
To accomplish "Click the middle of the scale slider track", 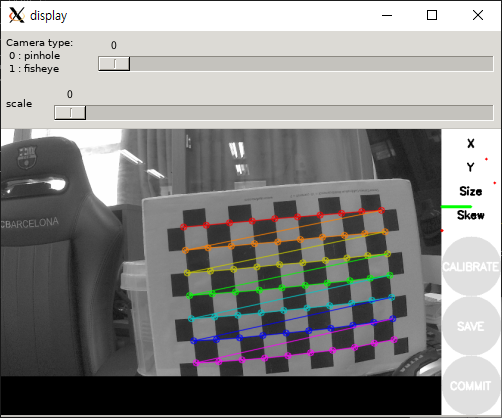I will pyautogui.click(x=274, y=113).
